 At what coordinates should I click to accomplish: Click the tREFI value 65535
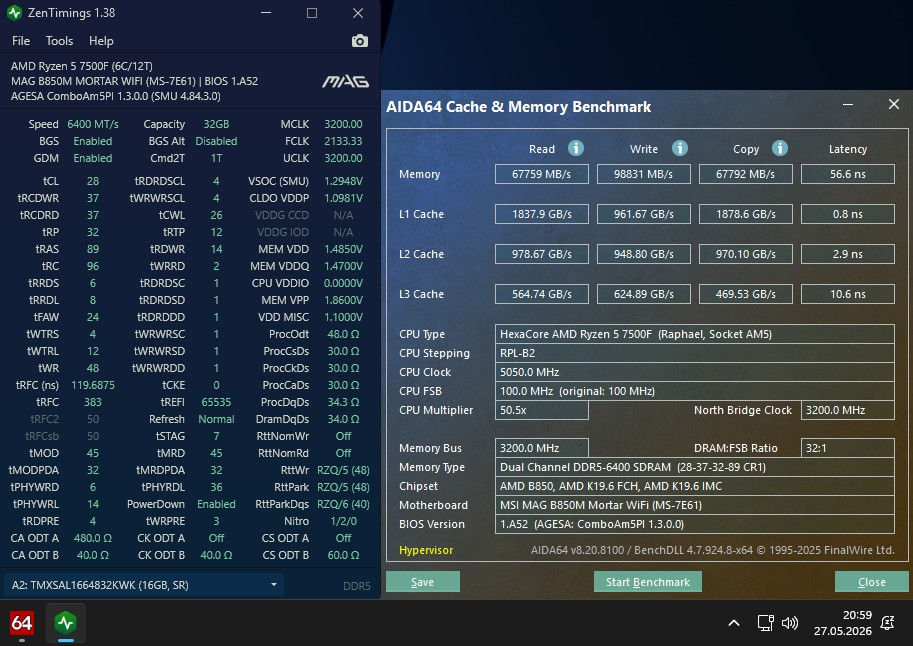point(216,402)
